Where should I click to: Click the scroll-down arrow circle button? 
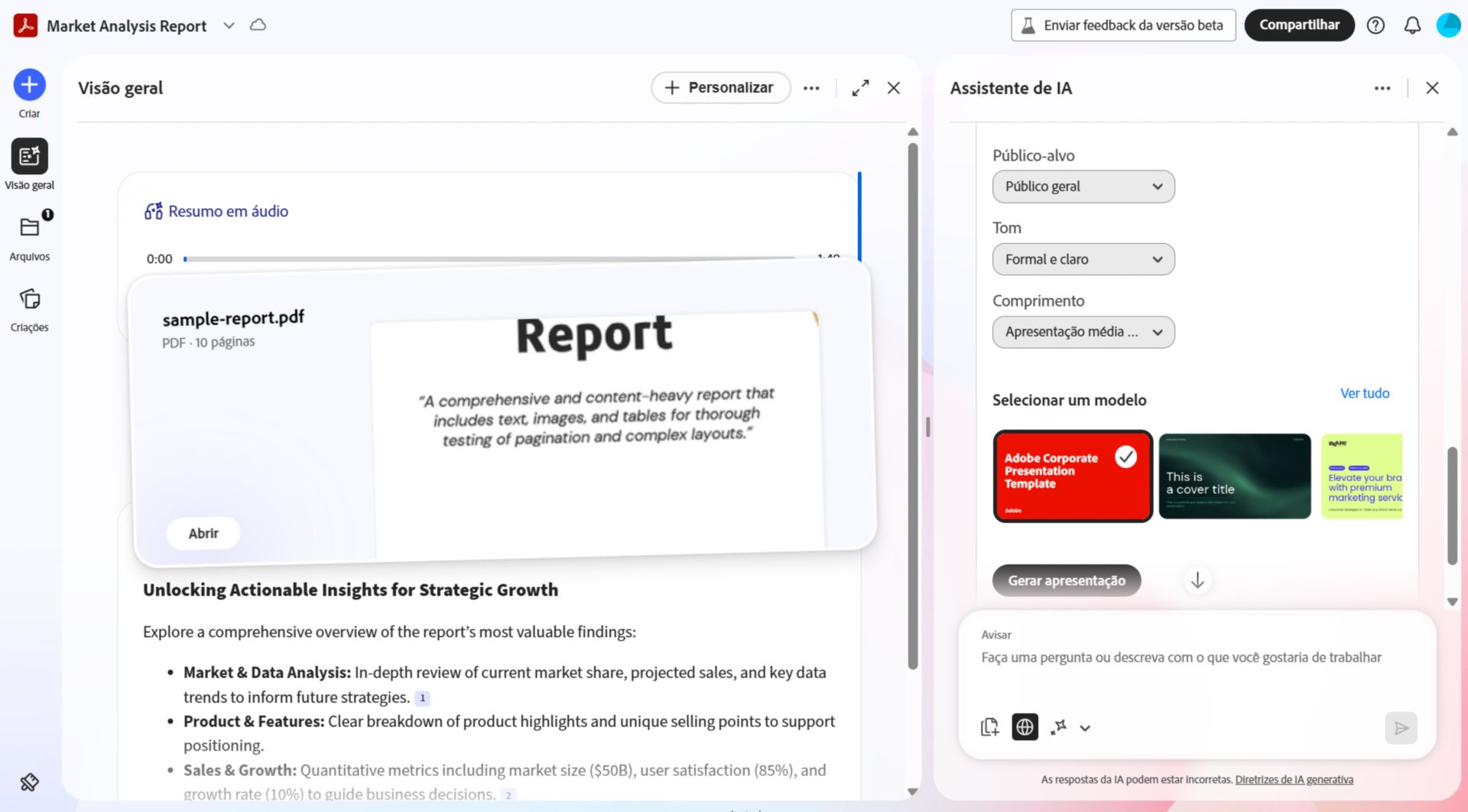1197,580
